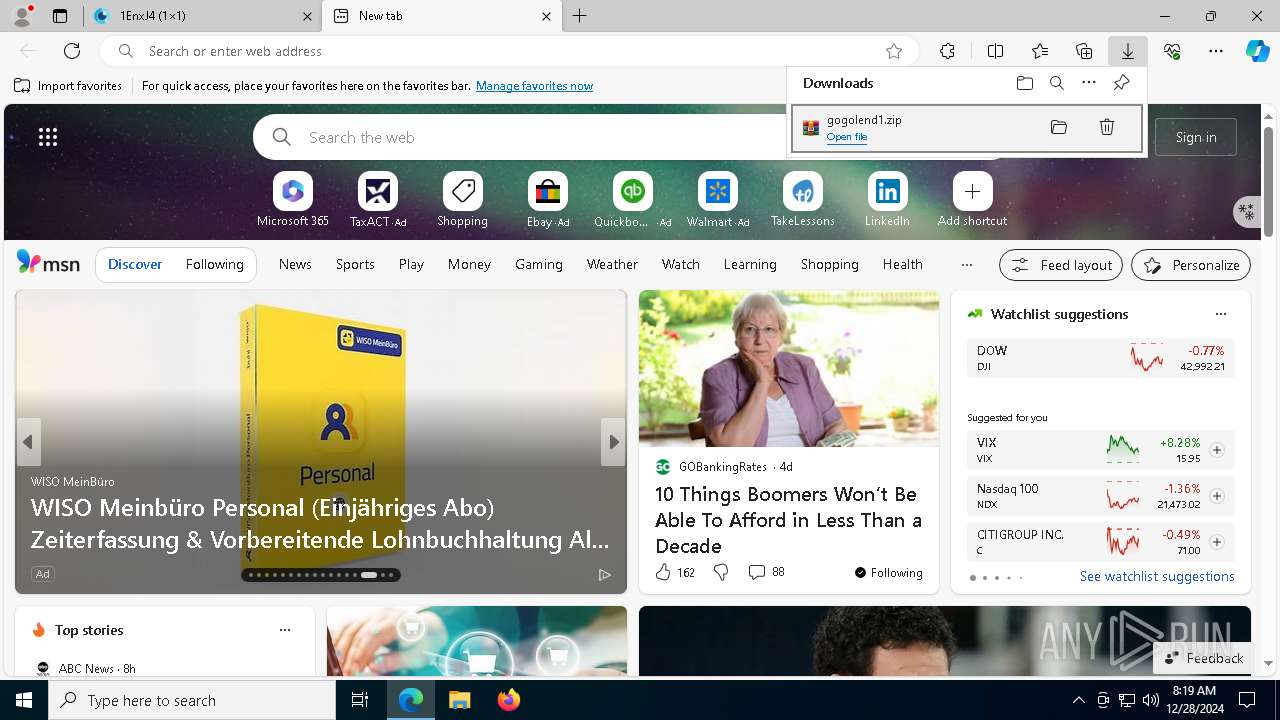Open the Weather category

tap(612, 265)
